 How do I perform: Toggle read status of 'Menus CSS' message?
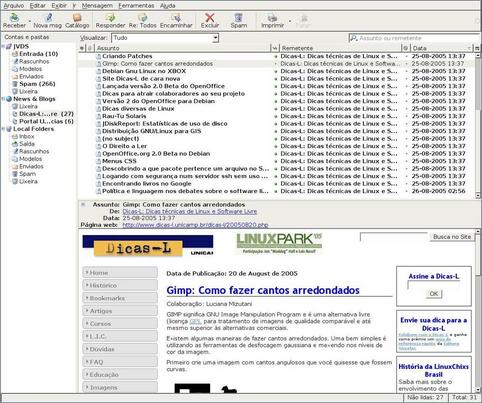click(x=276, y=162)
